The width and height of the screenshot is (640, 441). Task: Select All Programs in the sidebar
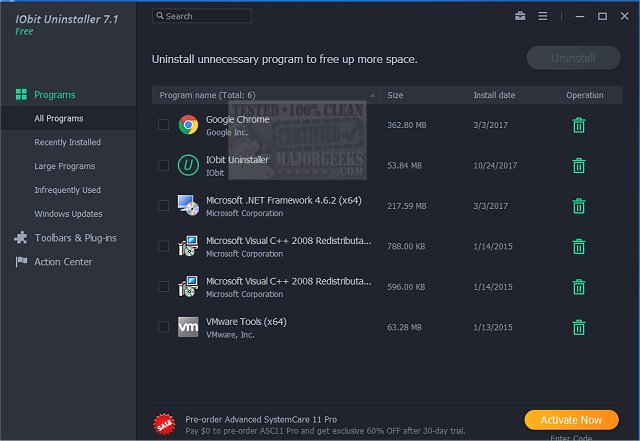coord(68,118)
